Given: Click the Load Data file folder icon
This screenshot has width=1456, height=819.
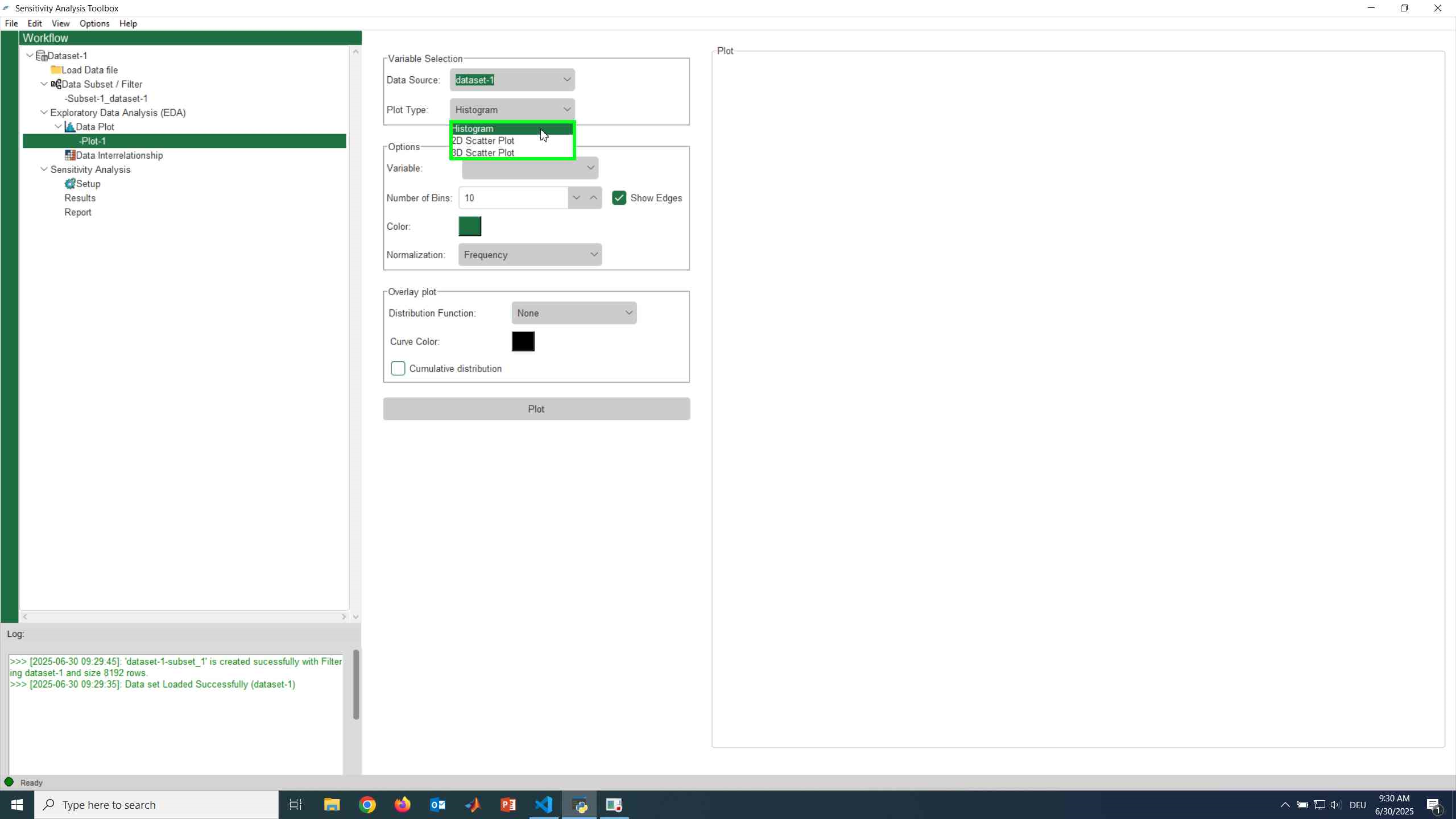Looking at the screenshot, I should [x=56, y=70].
